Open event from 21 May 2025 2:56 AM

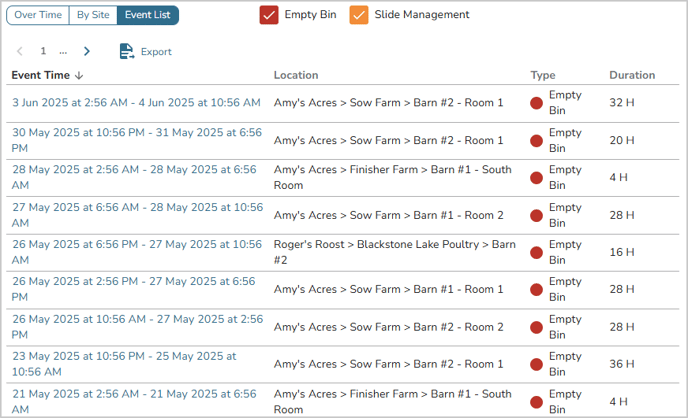tap(134, 401)
